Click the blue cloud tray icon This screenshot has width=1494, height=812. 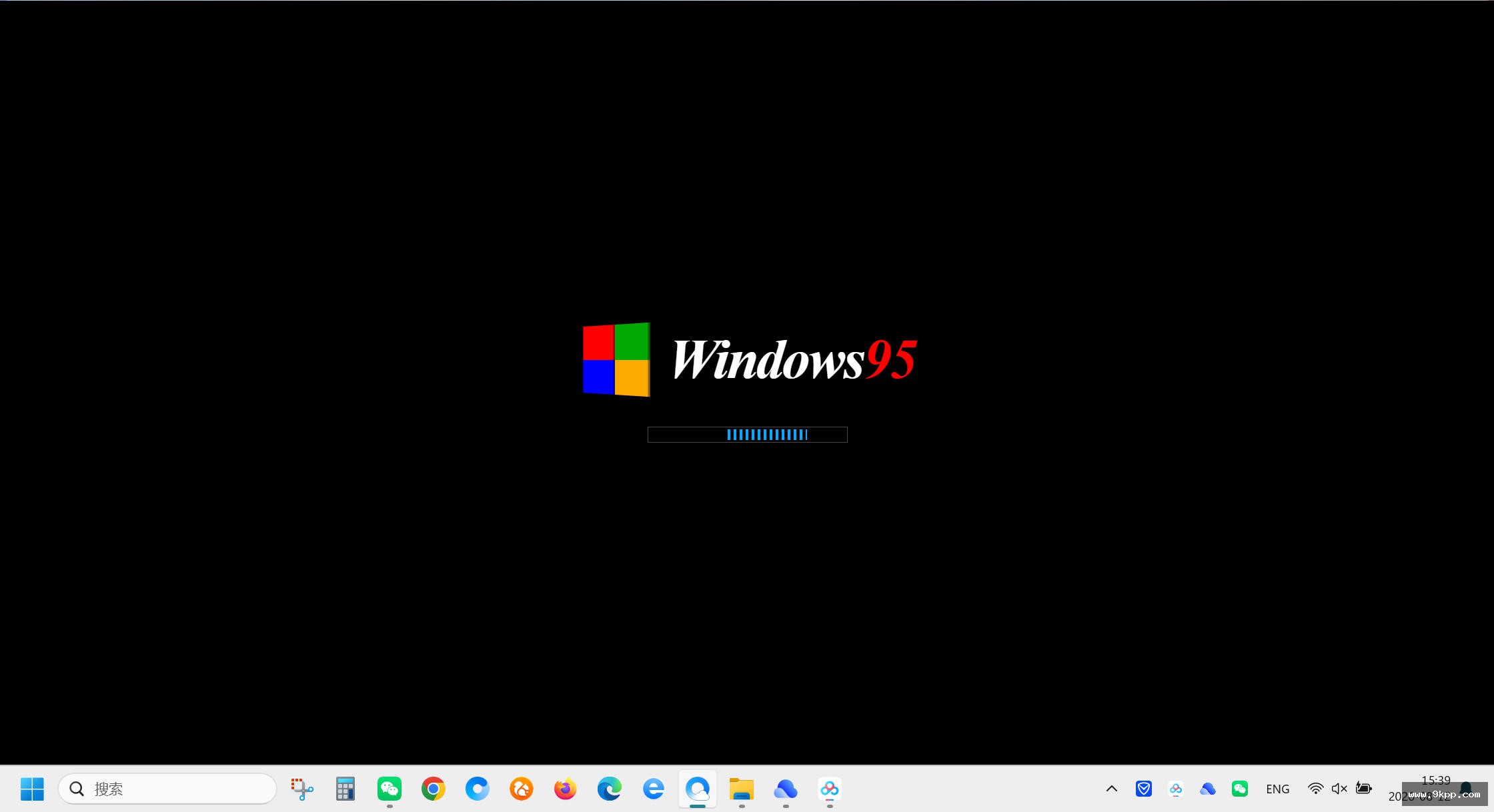tap(1208, 789)
